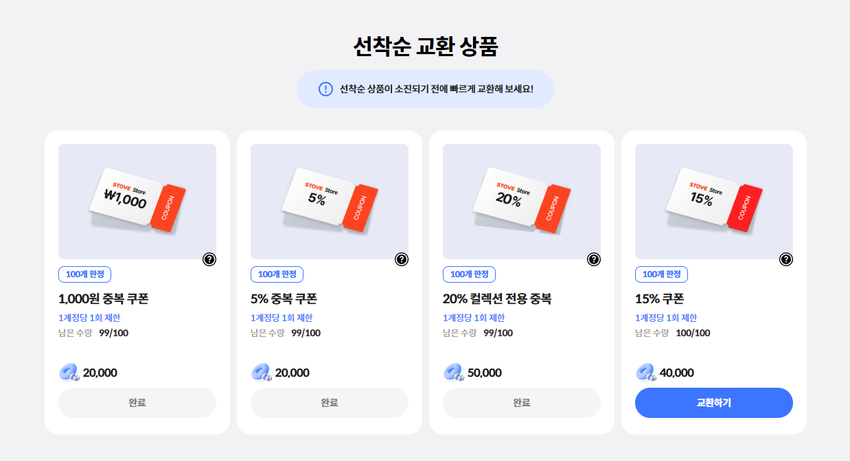The height and width of the screenshot is (461, 850).
Task: Open the 20% coupon image
Action: pos(521,201)
